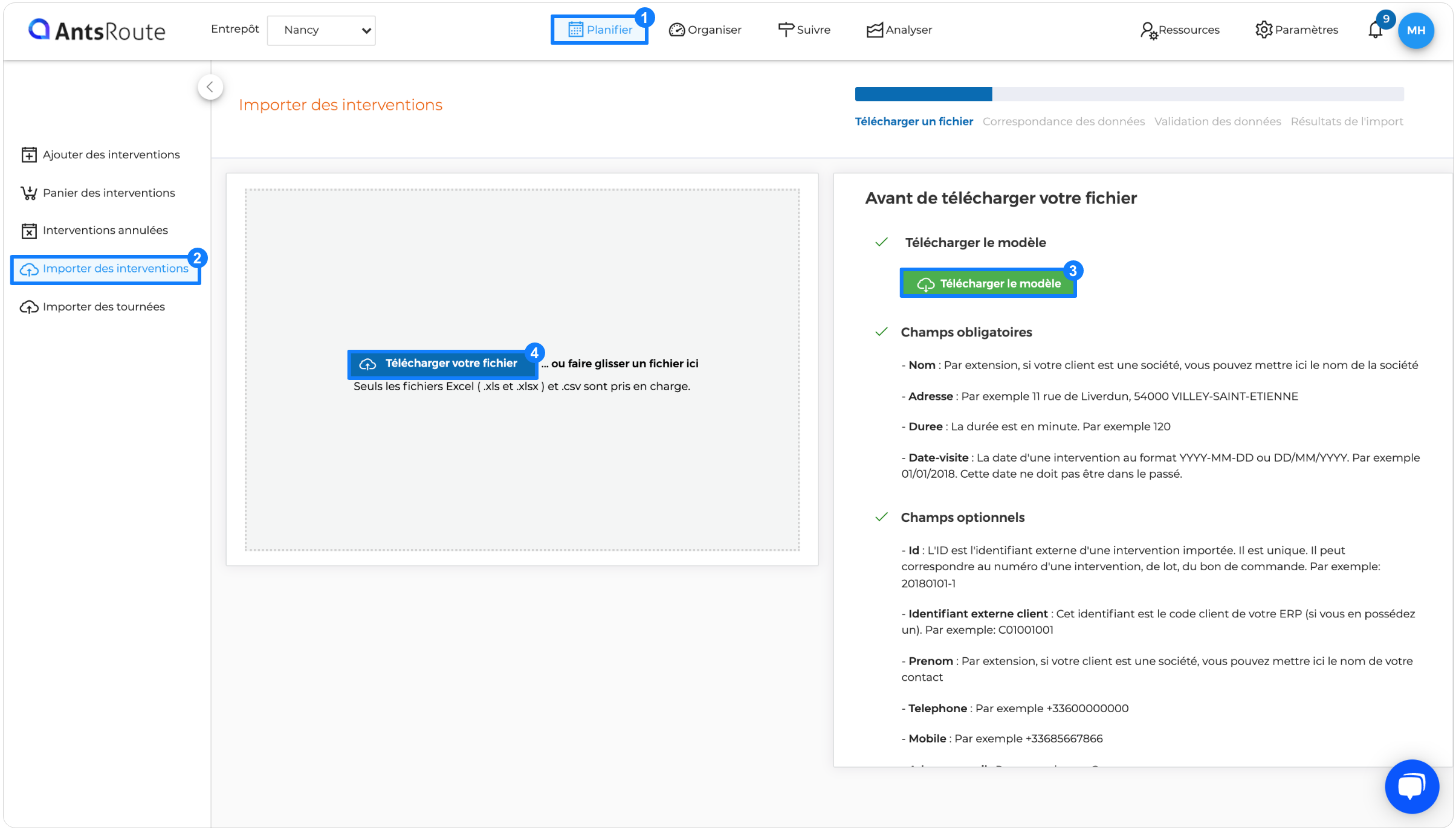Open the Entrepôt Nancy dropdown
This screenshot has height=830, width=1456.
tap(321, 30)
